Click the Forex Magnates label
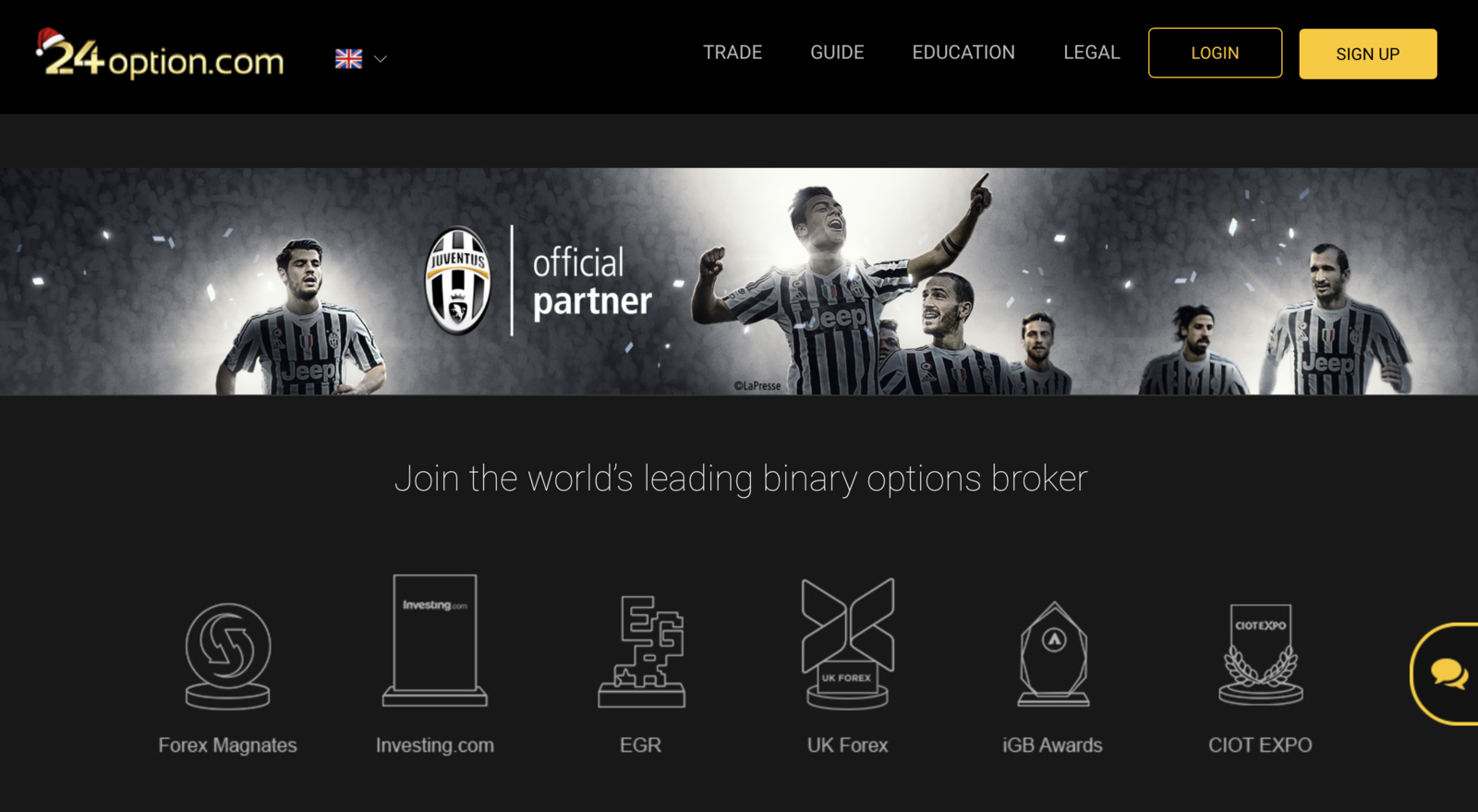Viewport: 1478px width, 812px height. [x=227, y=745]
